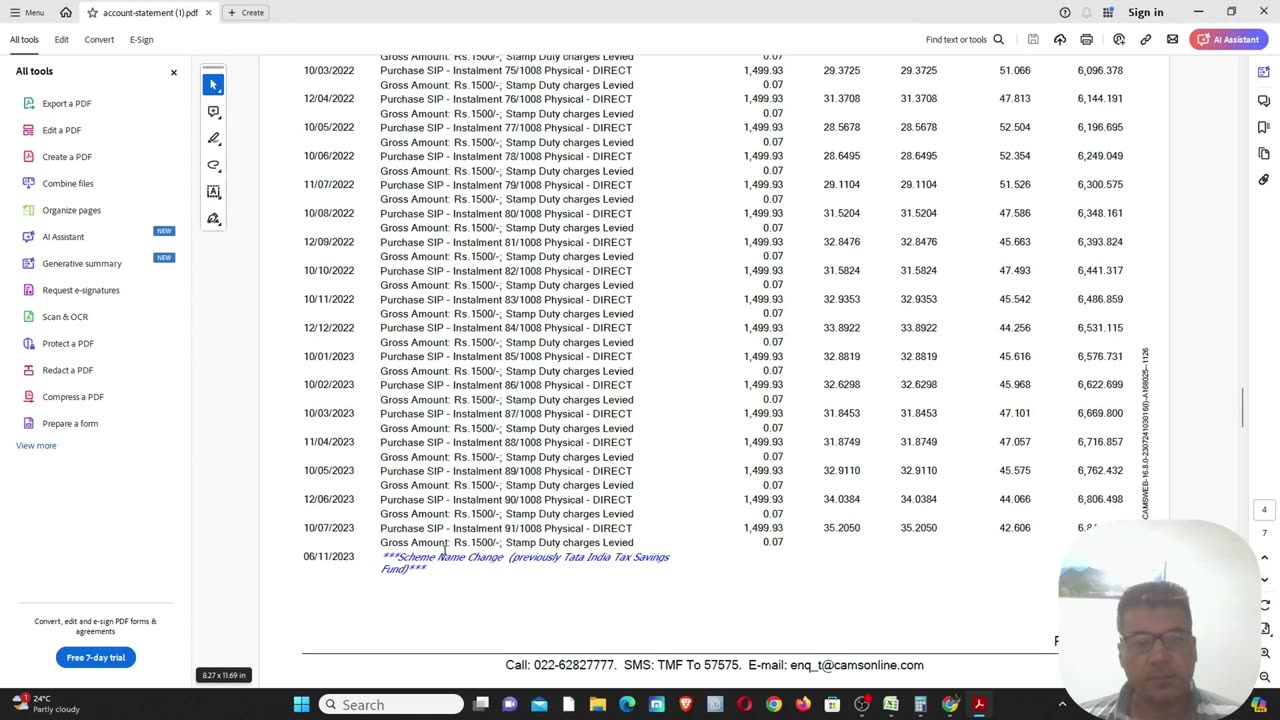Screen dimensions: 1280x720
Task: Click Free 7-day trial button
Action: pos(96,657)
